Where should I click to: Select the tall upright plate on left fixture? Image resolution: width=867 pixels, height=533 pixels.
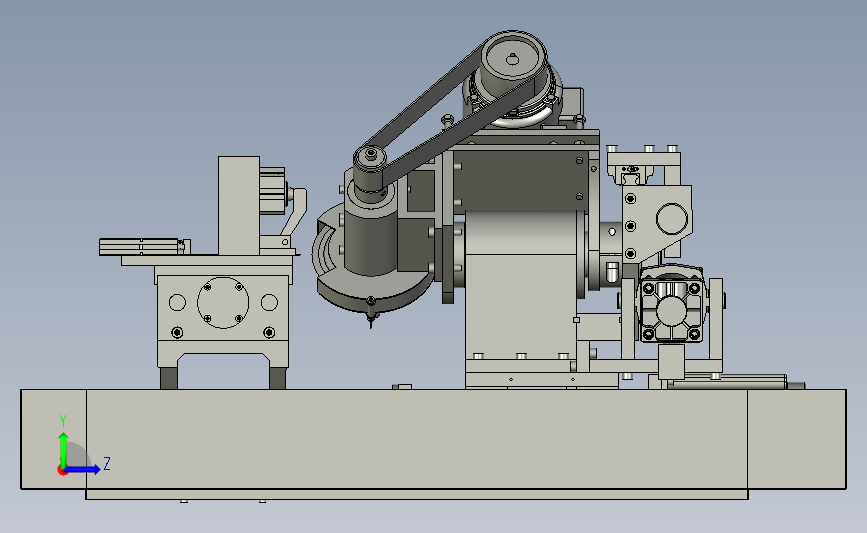click(x=239, y=206)
